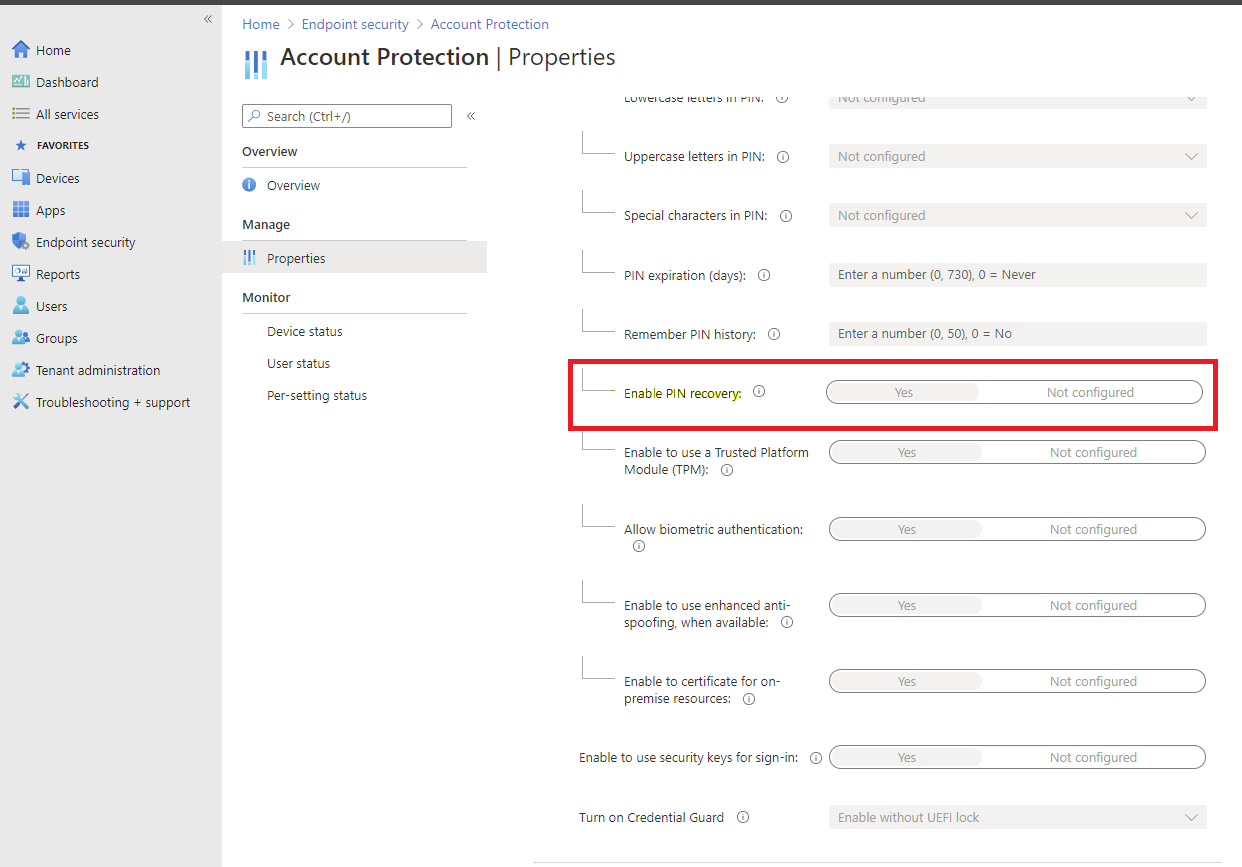Open Per-setting status menu item
This screenshot has width=1242, height=867.
tap(317, 396)
